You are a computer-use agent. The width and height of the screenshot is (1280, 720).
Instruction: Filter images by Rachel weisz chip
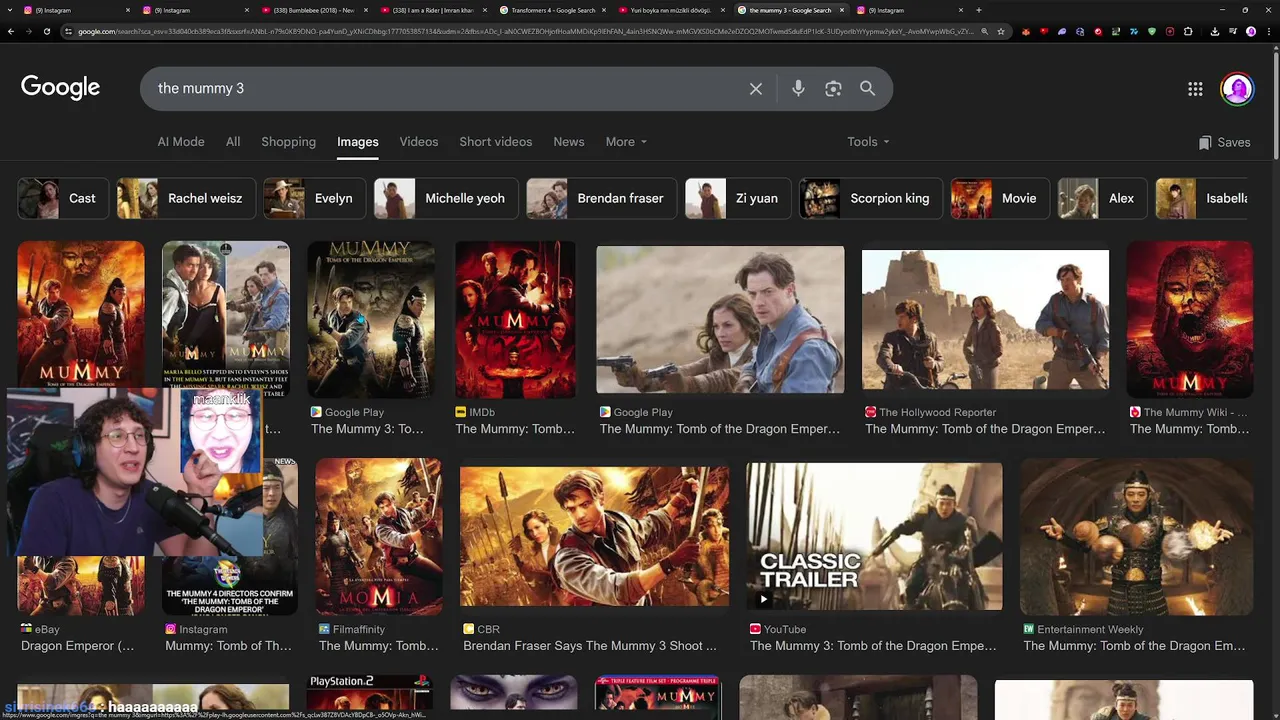click(186, 198)
